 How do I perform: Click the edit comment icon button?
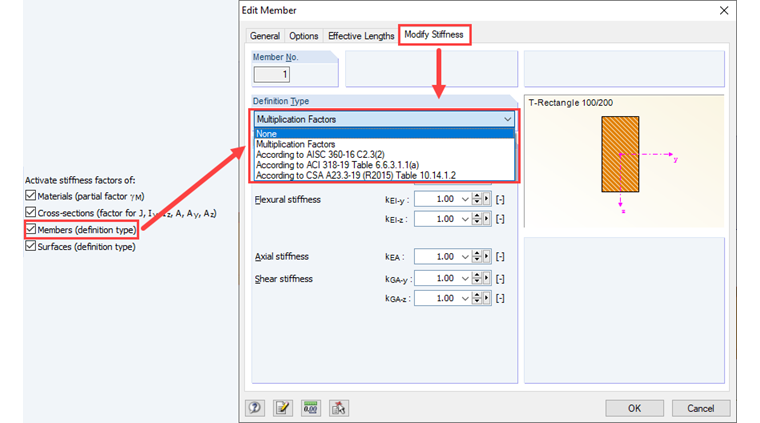[x=283, y=408]
